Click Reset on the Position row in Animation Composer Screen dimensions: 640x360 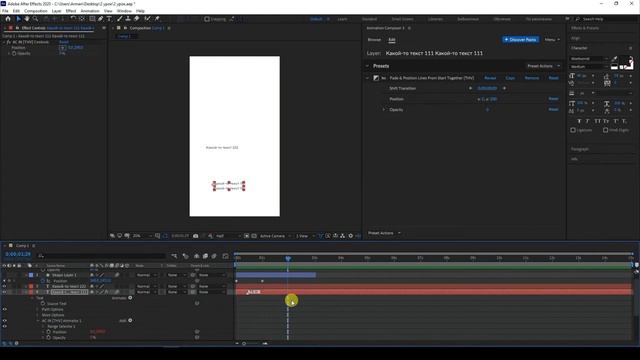(x=553, y=99)
